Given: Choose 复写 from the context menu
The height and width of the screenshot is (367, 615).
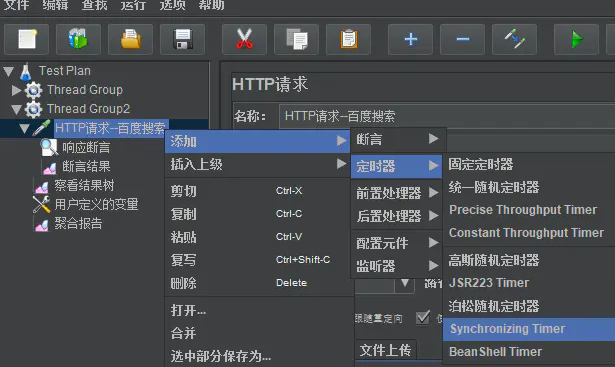Looking at the screenshot, I should tap(258, 260).
